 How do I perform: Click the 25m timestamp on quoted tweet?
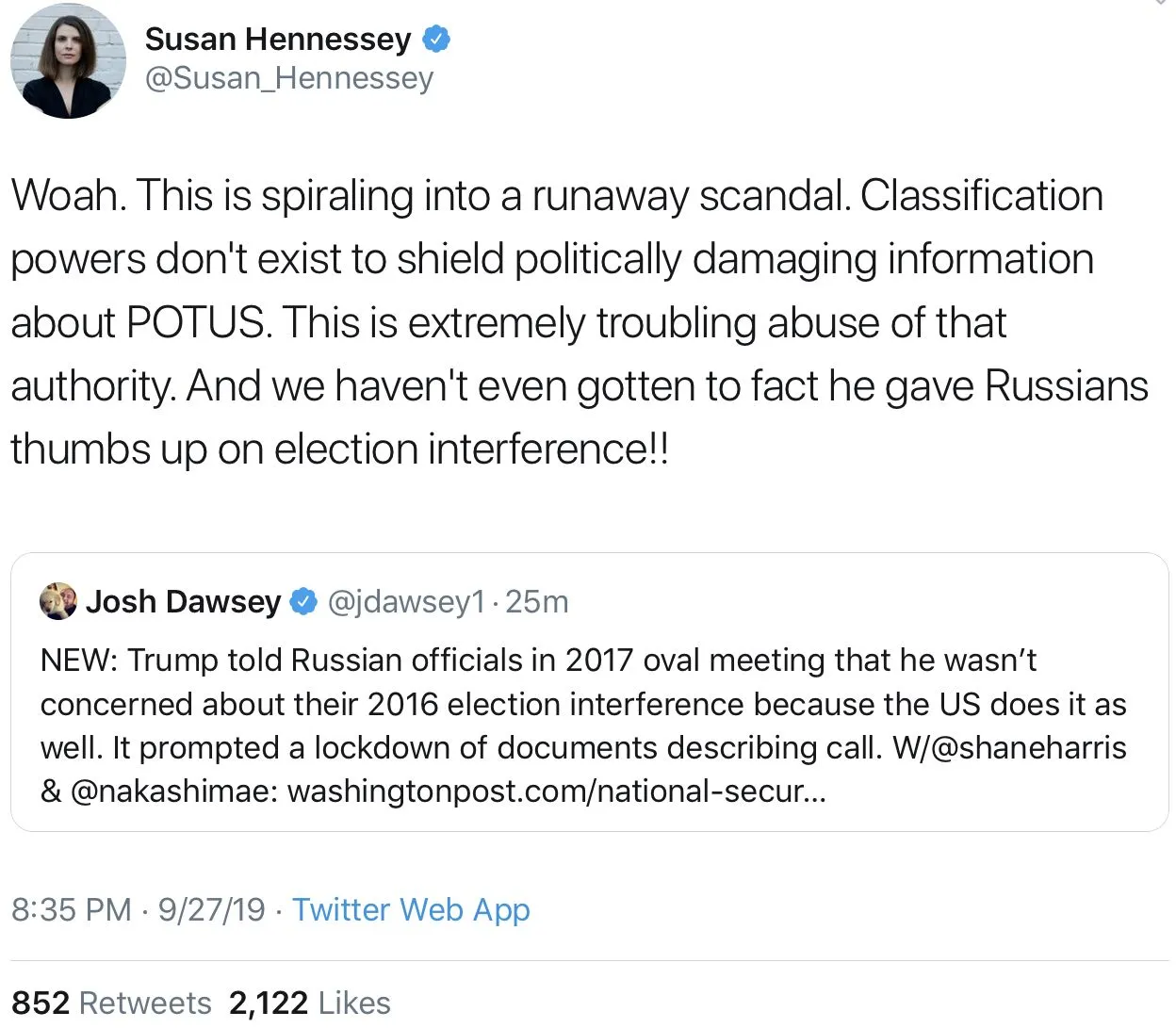[x=537, y=601]
